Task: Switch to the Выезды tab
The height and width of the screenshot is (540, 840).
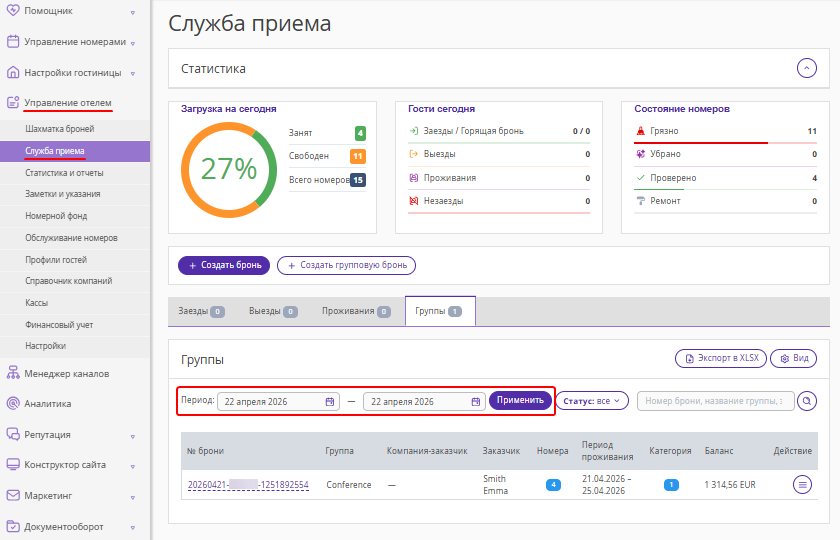Action: pos(273,311)
